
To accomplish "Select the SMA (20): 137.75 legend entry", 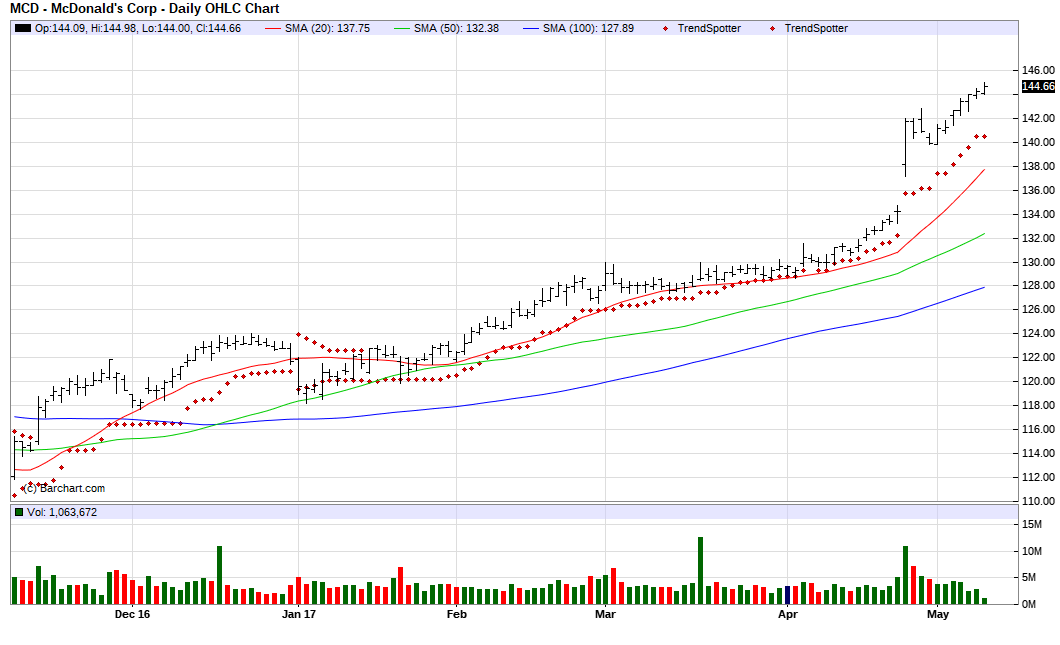I will [327, 28].
